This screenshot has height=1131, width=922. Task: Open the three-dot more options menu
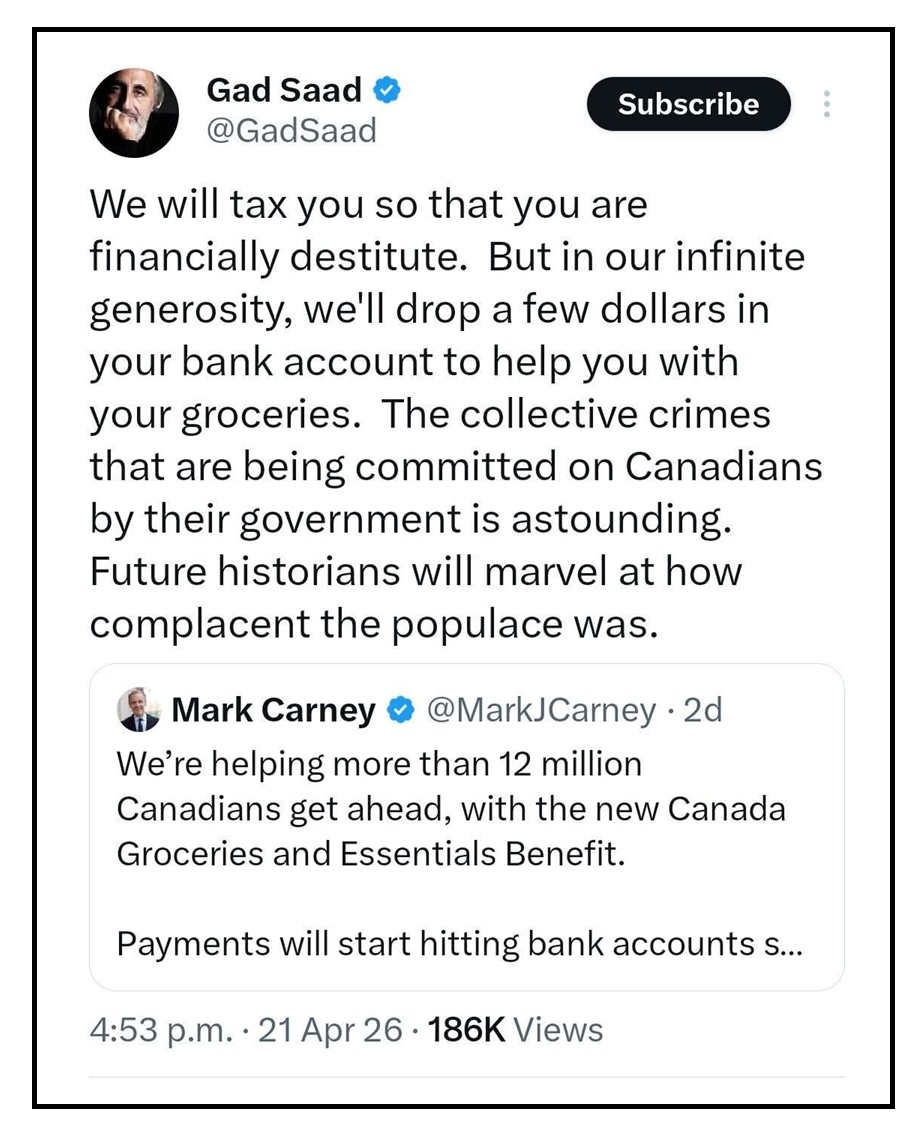(826, 105)
